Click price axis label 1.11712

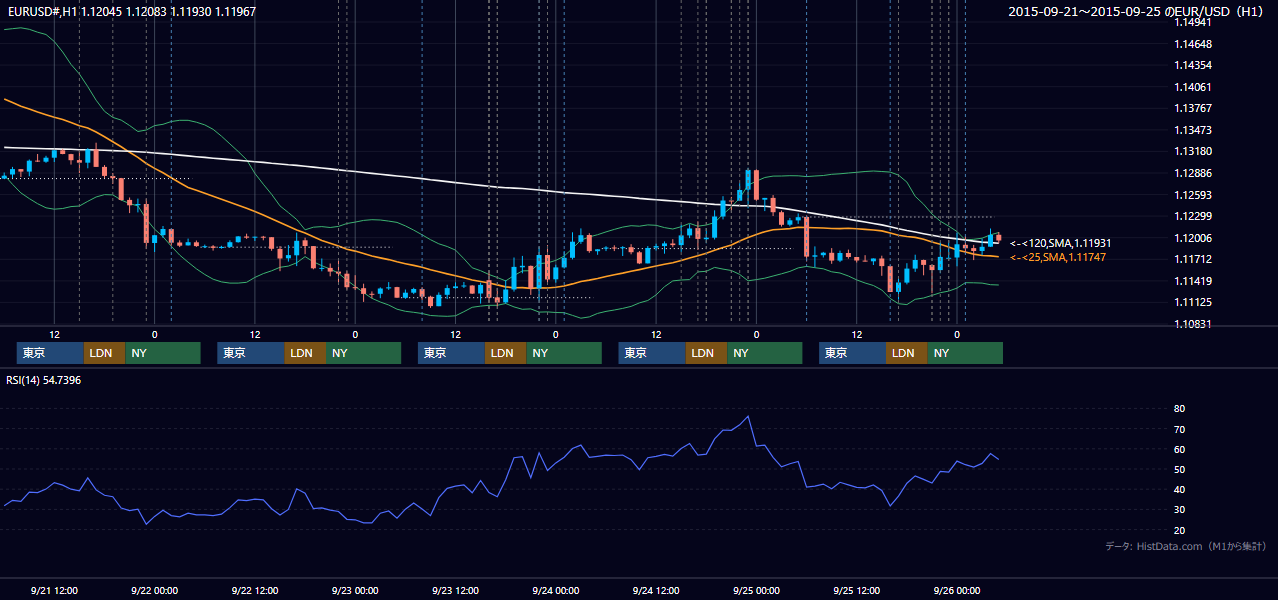tap(1193, 259)
